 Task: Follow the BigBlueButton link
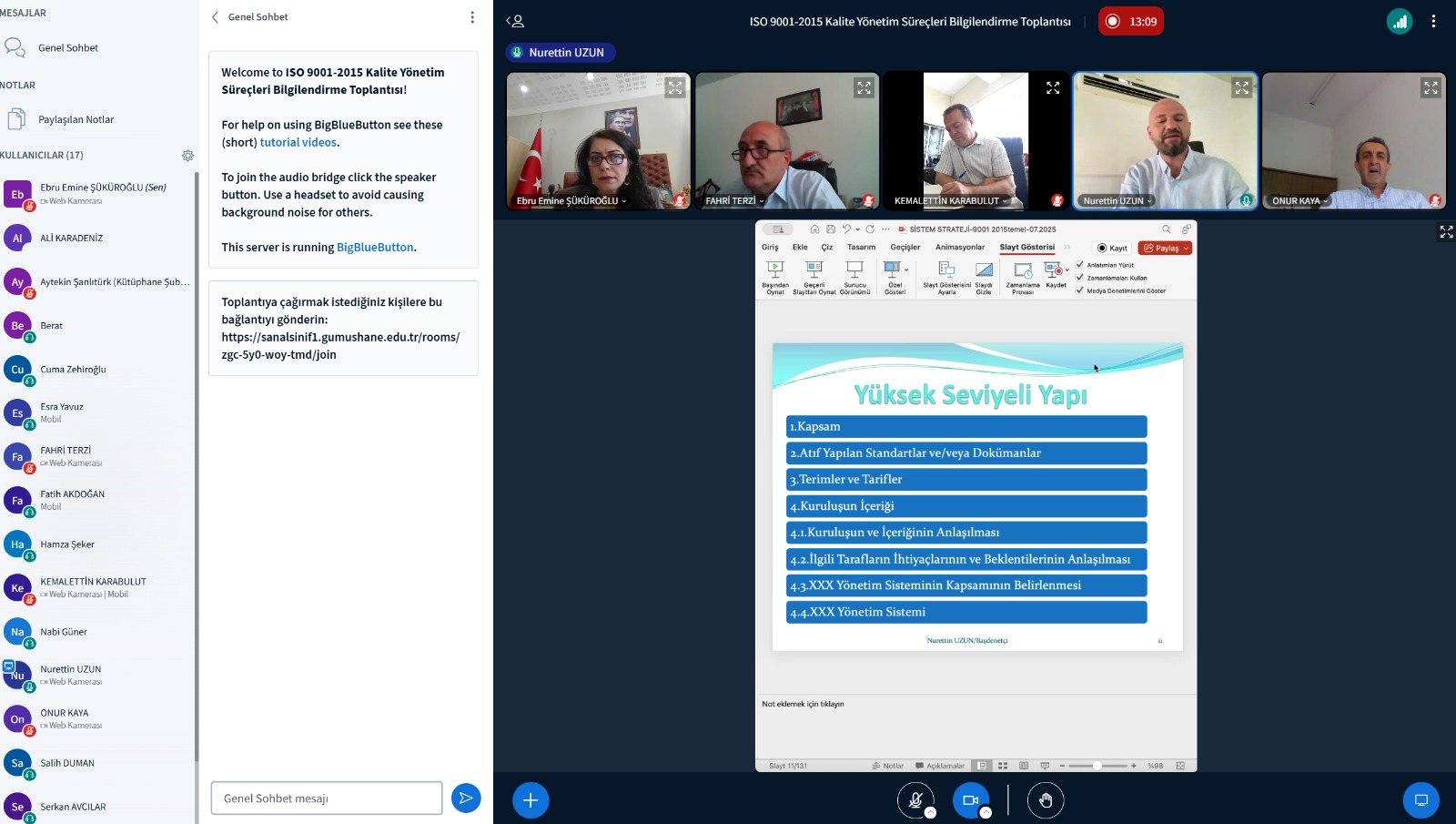[x=375, y=248]
